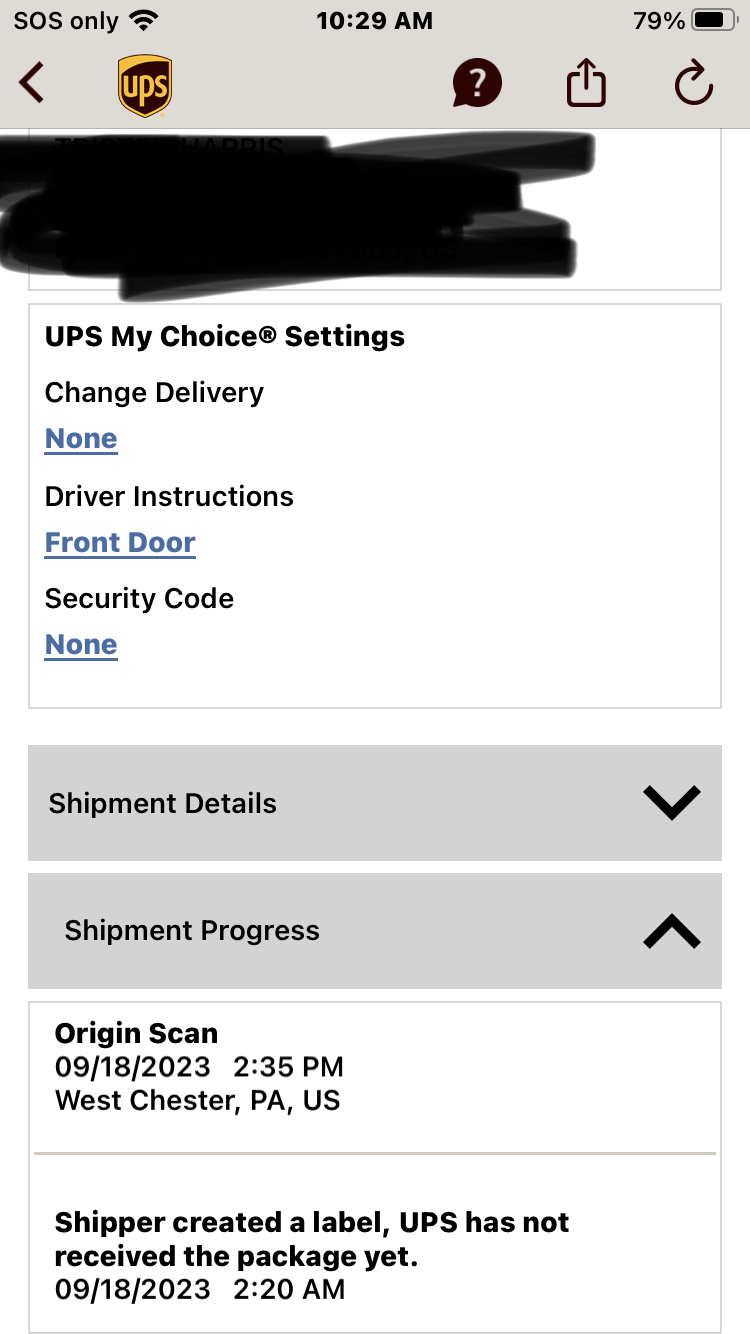Open the None link under Change Delivery
Viewport: 750px width, 1334px height.
81,439
